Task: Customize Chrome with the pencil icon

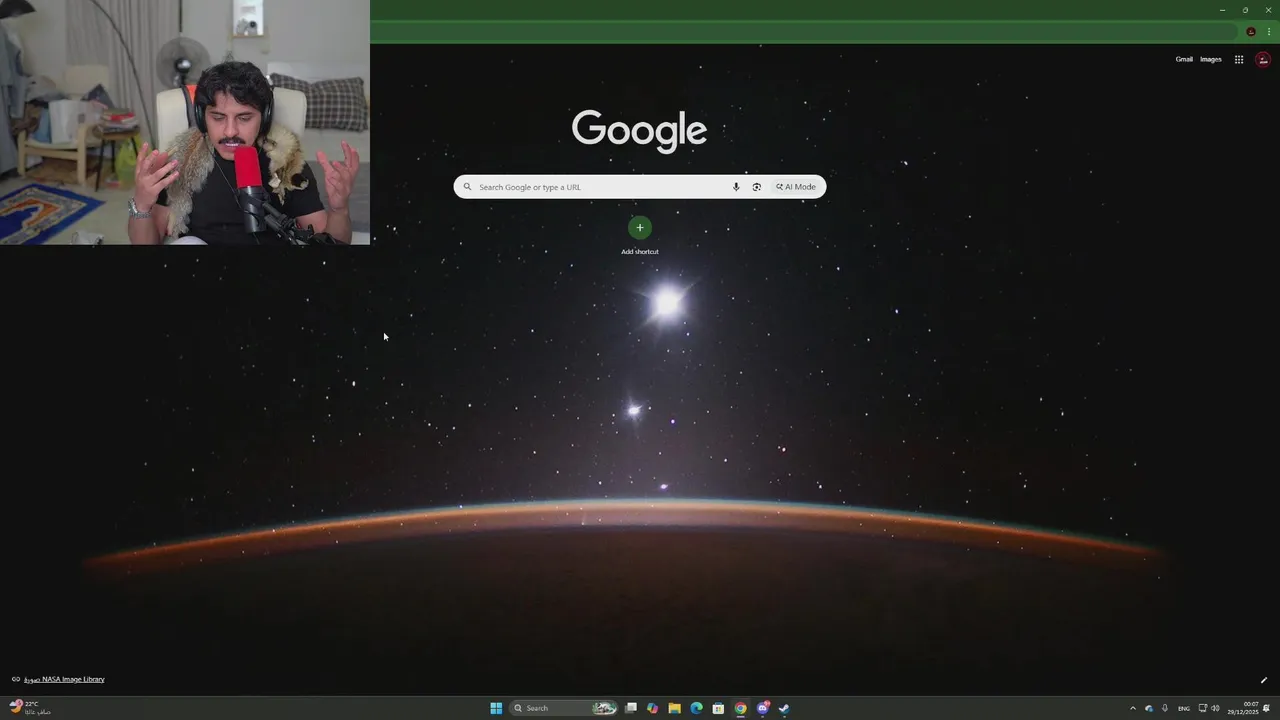Action: 1263,680
